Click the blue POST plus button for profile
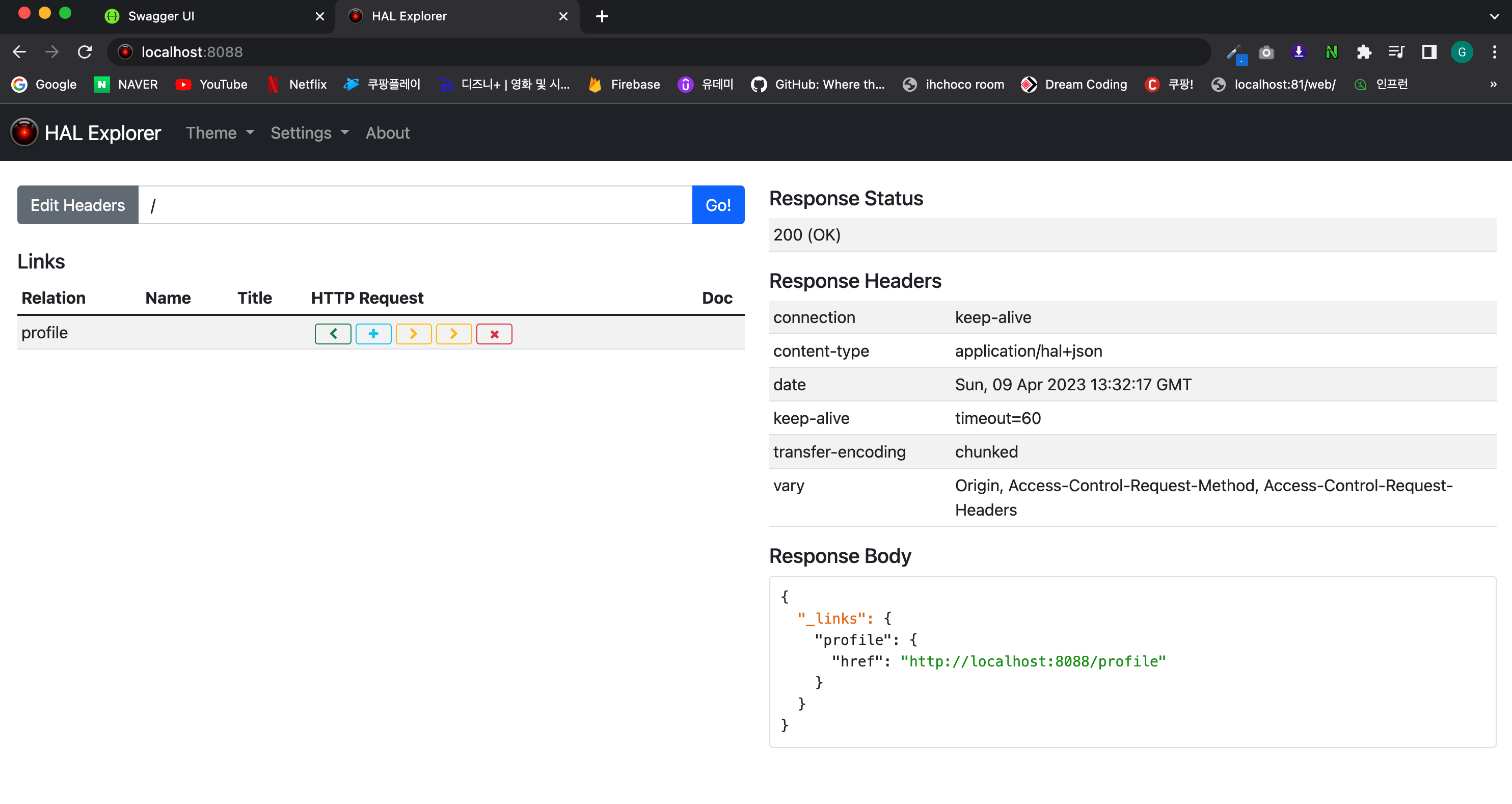The image size is (1512, 804). pos(373,334)
